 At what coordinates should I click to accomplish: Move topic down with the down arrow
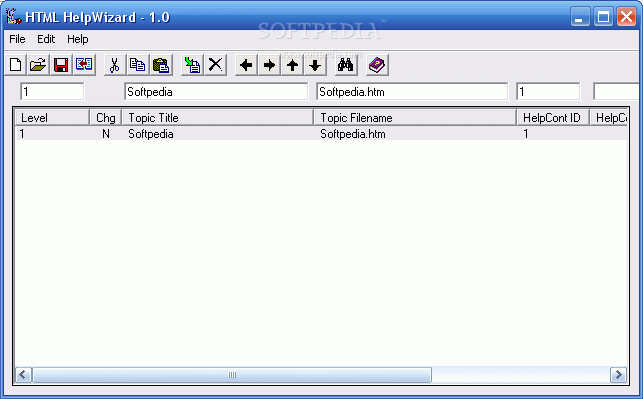pyautogui.click(x=315, y=65)
